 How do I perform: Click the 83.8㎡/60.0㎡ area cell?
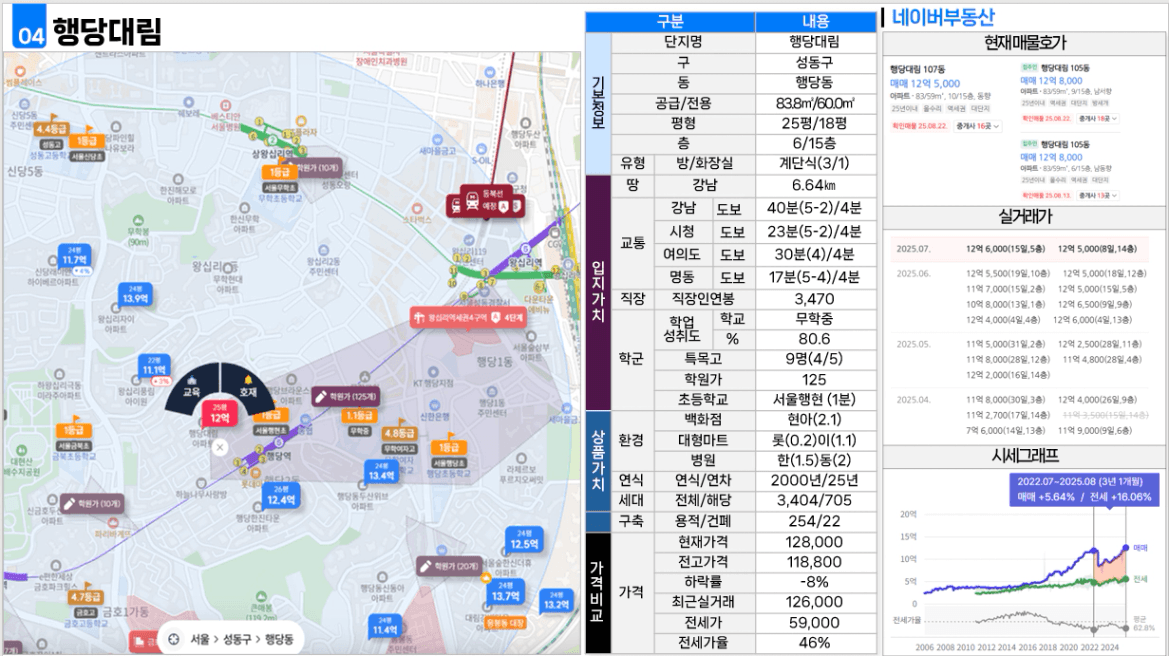[x=815, y=103]
